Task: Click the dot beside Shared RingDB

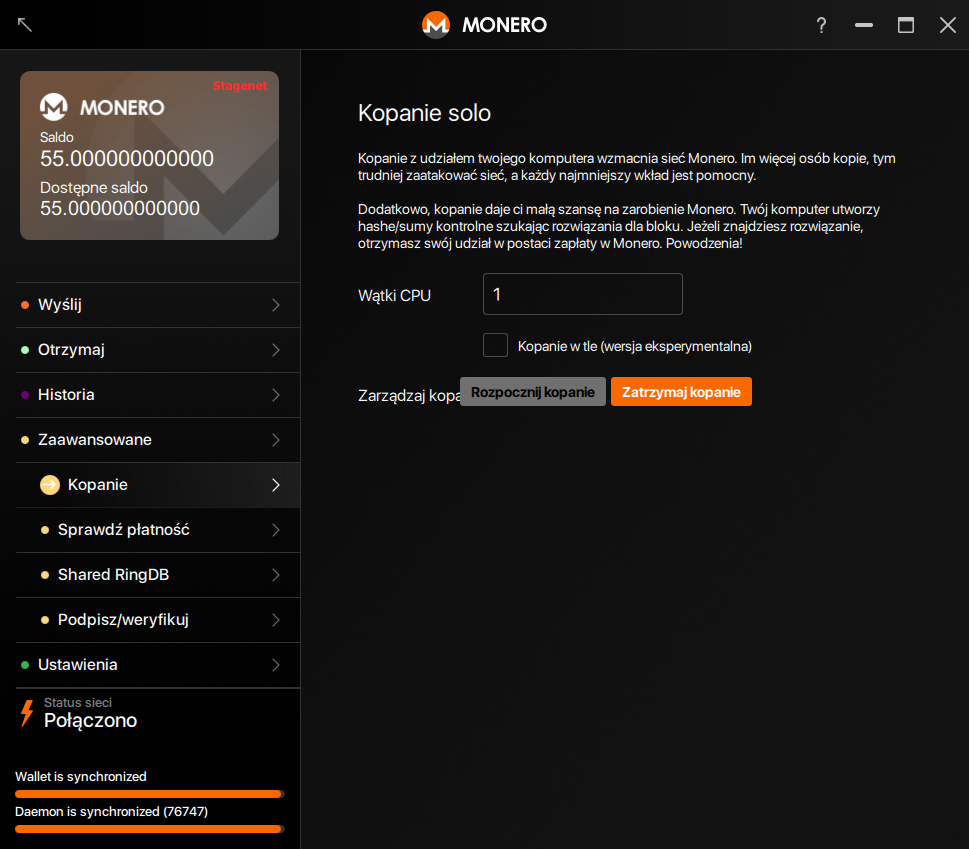Action: 44,575
